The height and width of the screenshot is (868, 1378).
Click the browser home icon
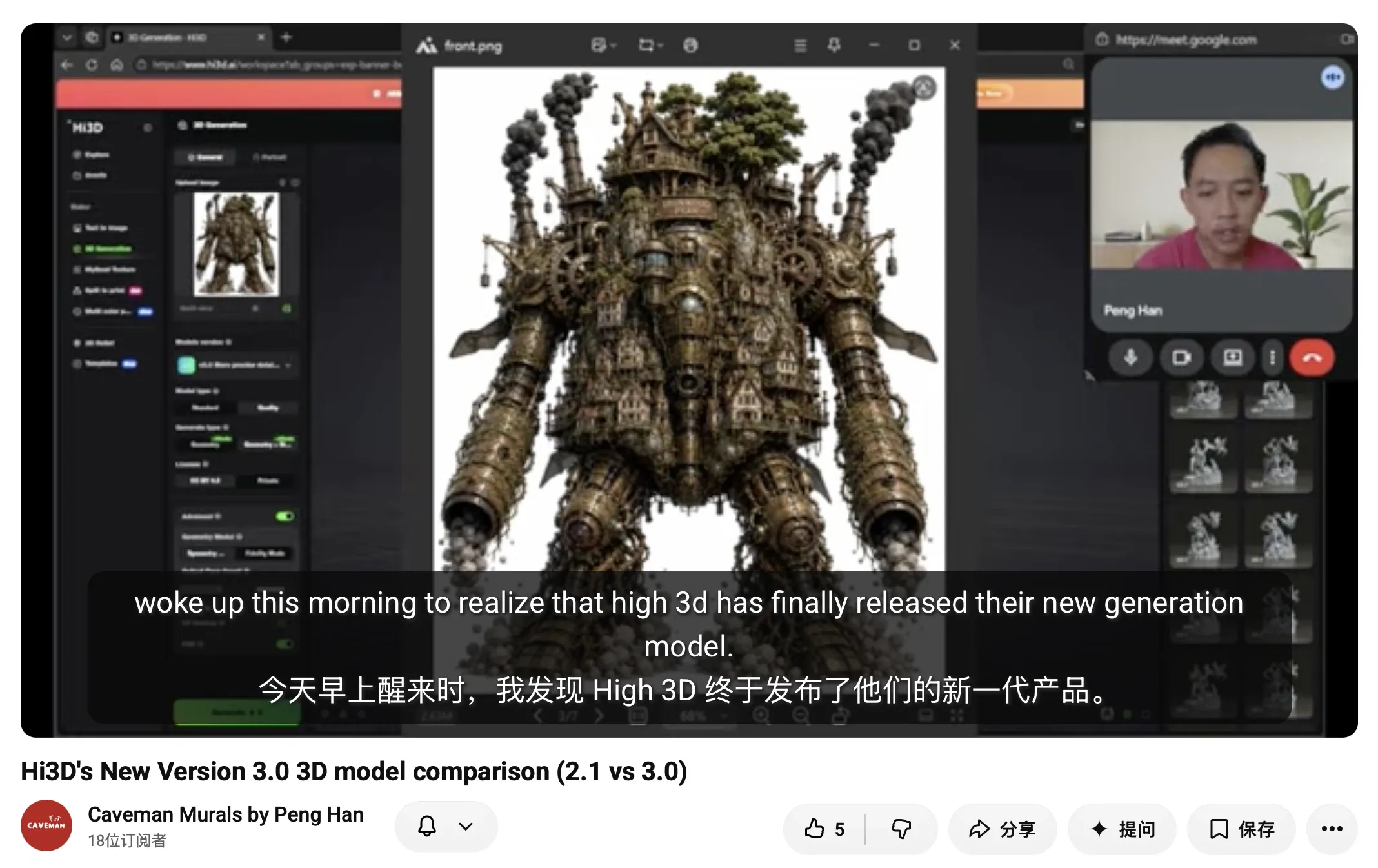click(x=117, y=64)
